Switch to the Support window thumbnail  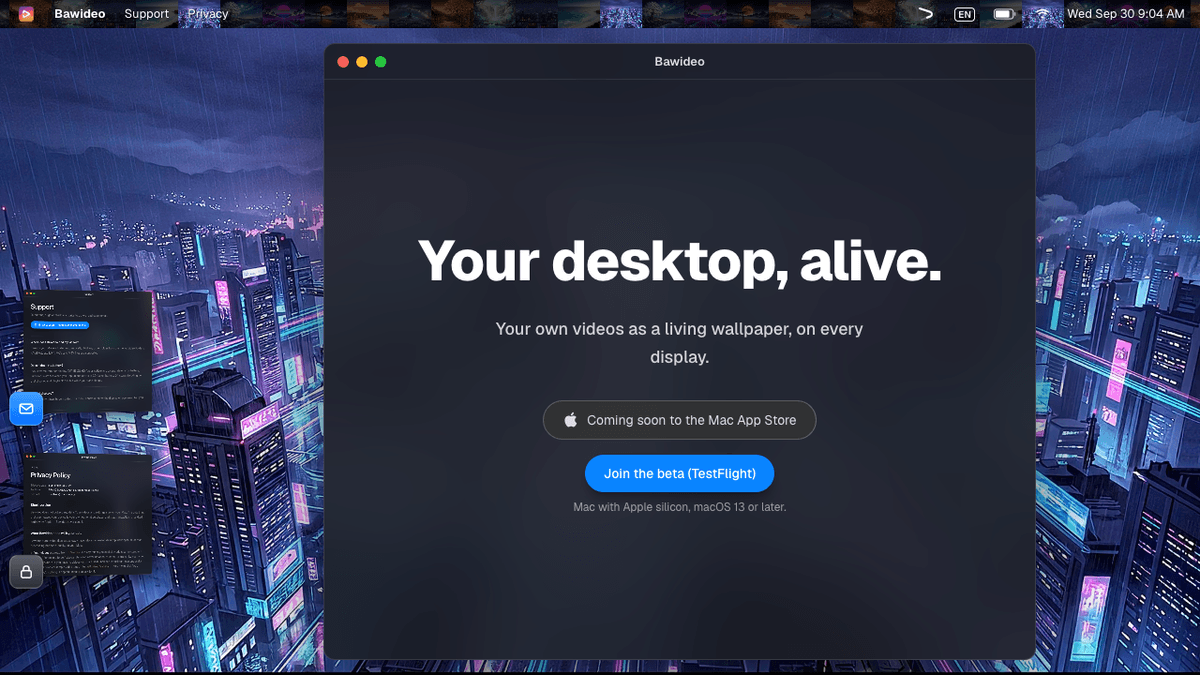[88, 352]
